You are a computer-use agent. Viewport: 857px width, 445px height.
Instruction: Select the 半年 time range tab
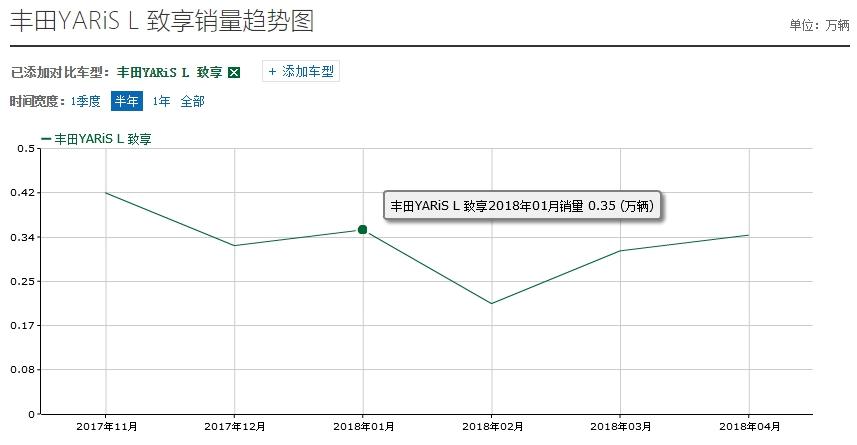click(x=127, y=101)
